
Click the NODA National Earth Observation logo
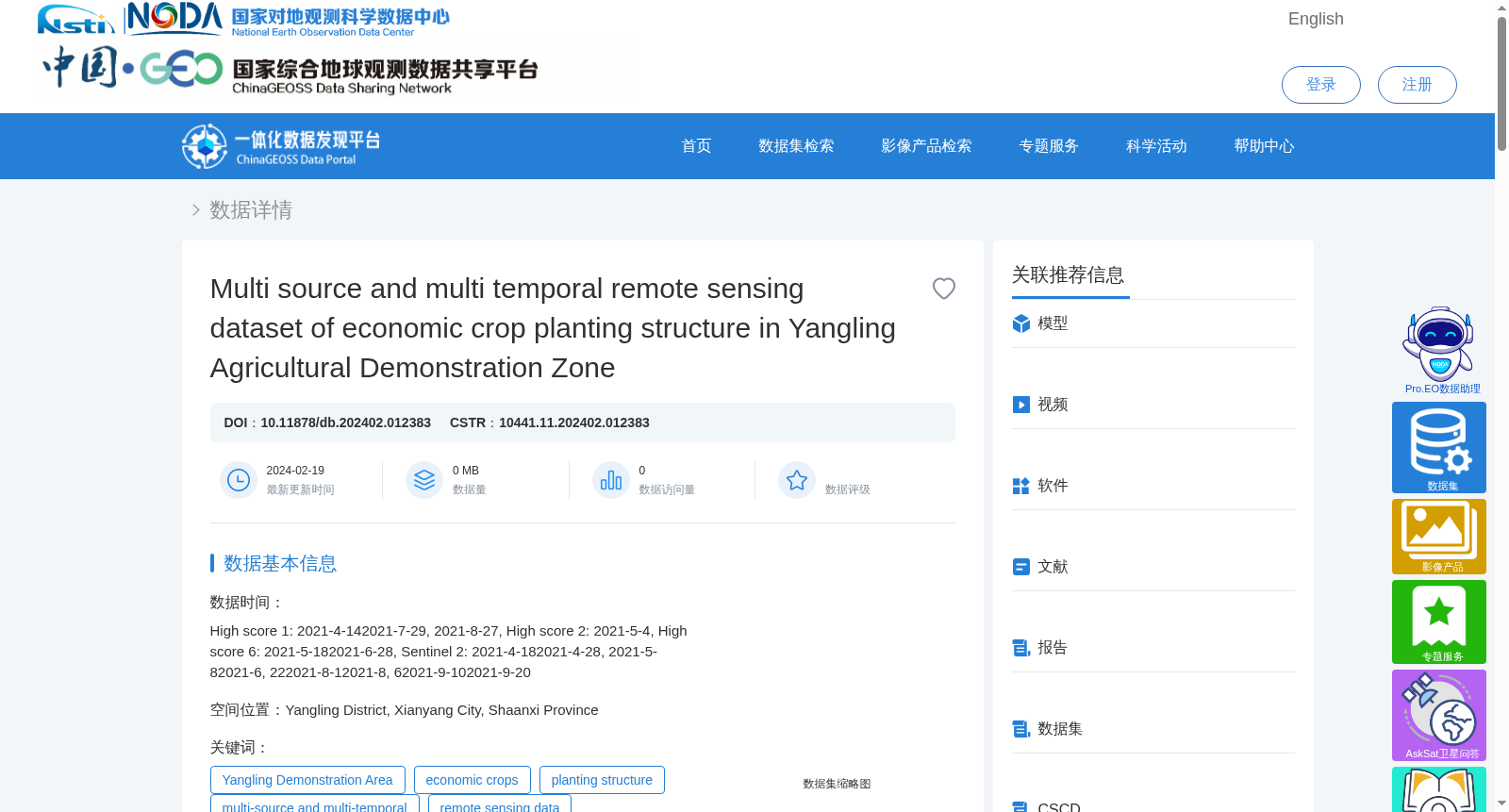288,20
